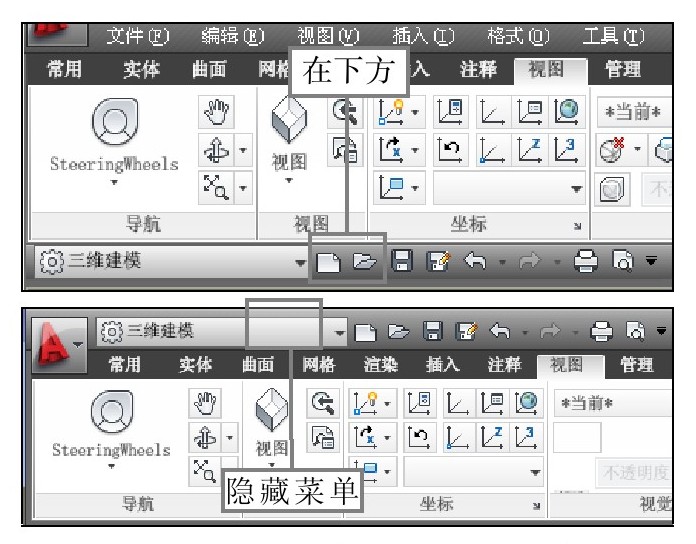Click Z-axis vector UCS icon in upper ribbon

530,150
